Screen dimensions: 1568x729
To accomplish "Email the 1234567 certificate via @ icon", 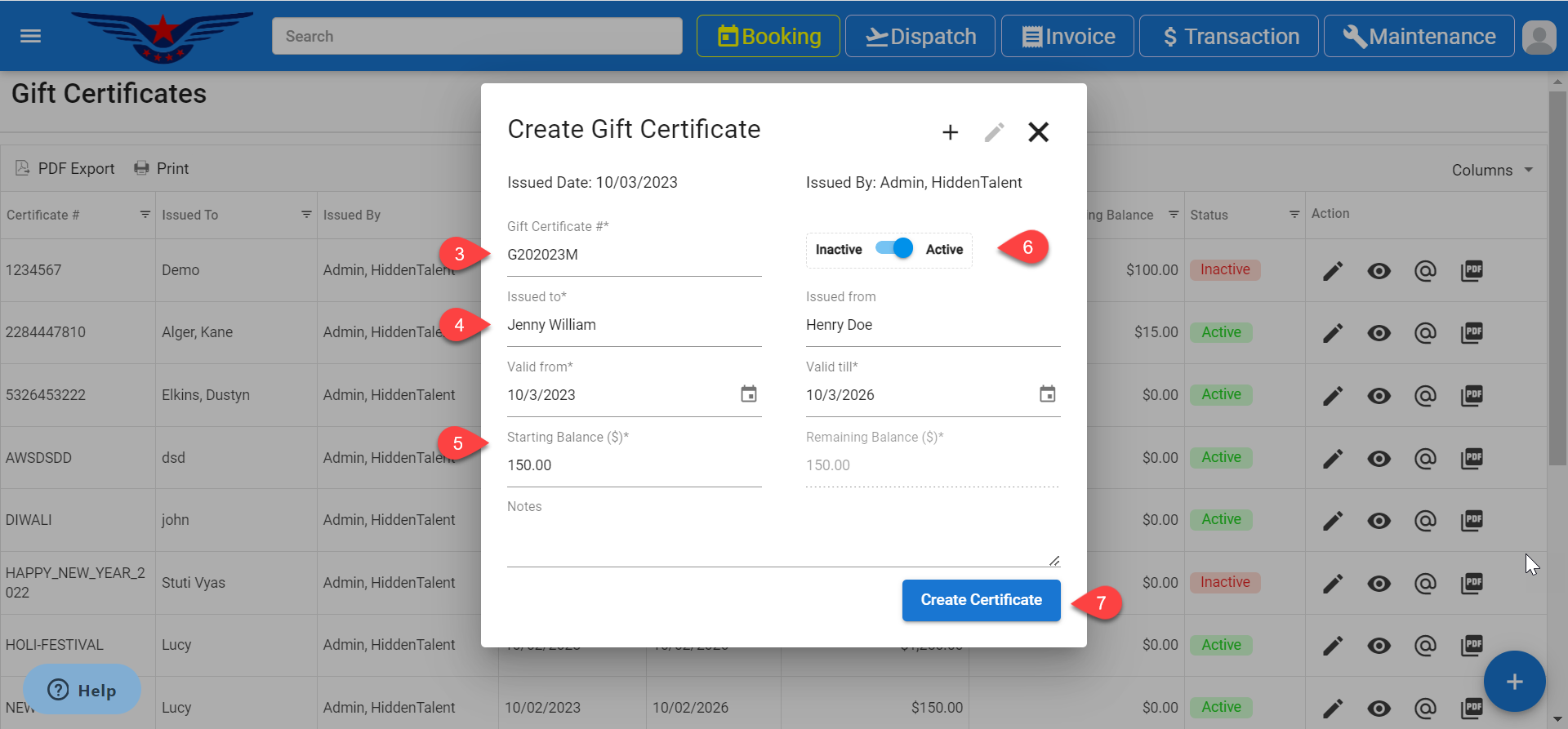I will pyautogui.click(x=1425, y=270).
